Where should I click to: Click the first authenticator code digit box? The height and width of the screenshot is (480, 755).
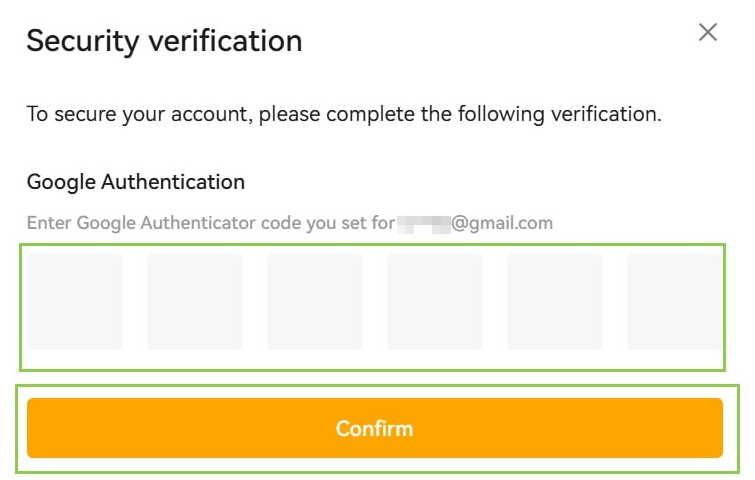pos(75,301)
